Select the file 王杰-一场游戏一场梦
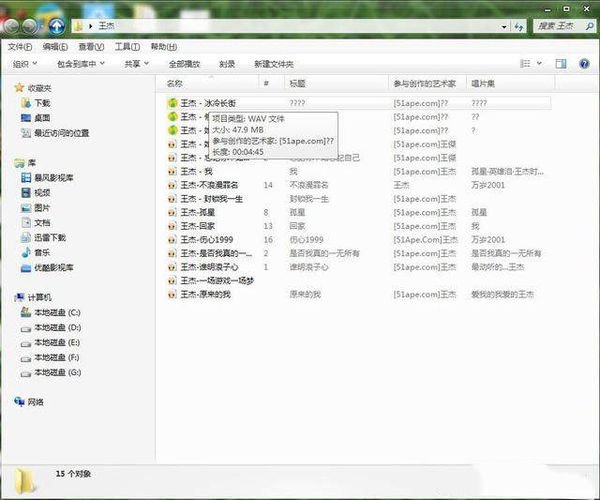 217,281
